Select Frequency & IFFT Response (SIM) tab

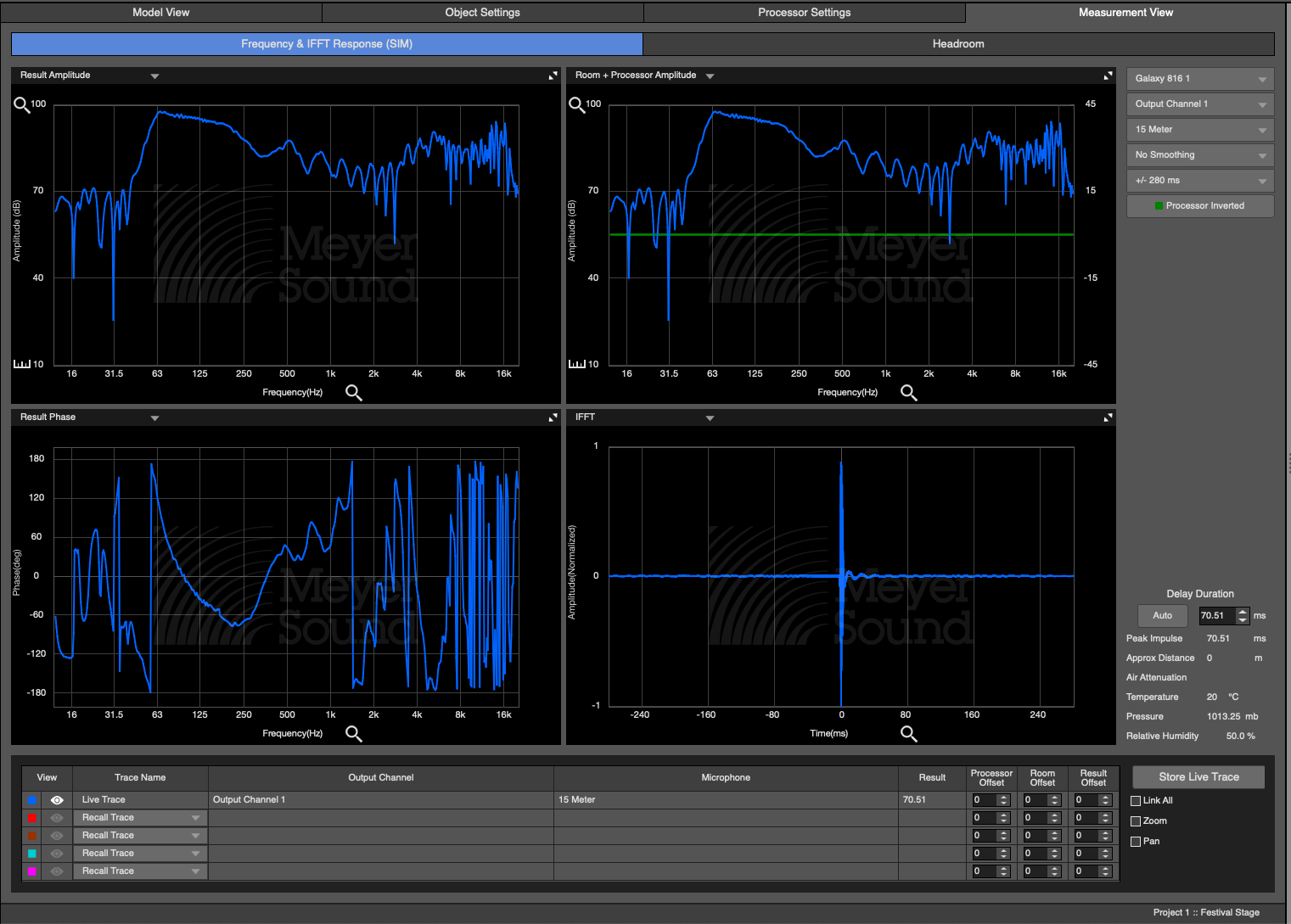[327, 44]
